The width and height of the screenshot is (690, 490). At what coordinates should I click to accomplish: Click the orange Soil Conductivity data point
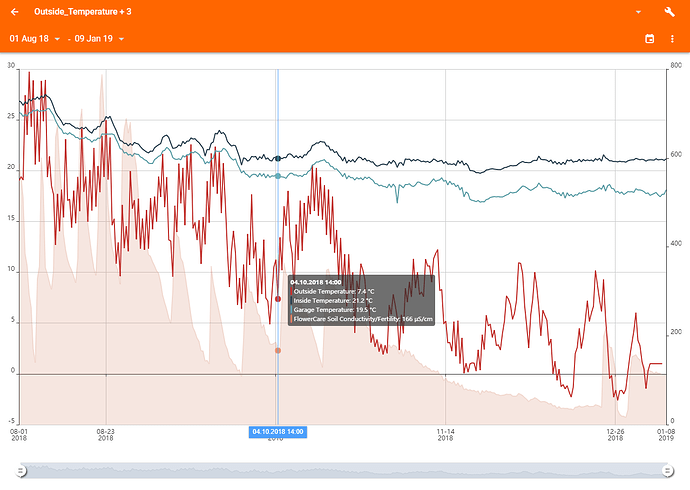pos(278,351)
